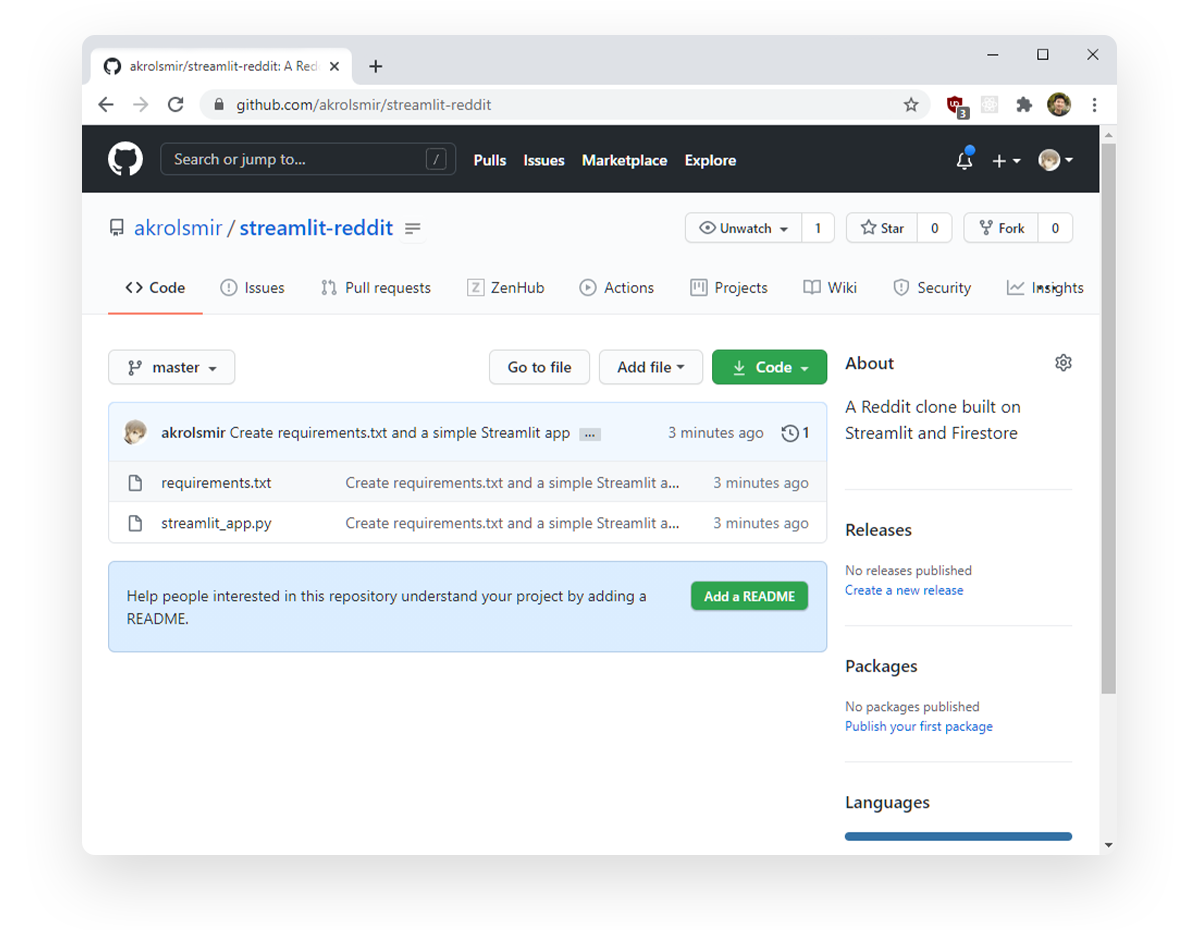Image resolution: width=1200 pixels, height=930 pixels.
Task: Open the jump-to menu icon beside repo name
Action: (x=413, y=229)
